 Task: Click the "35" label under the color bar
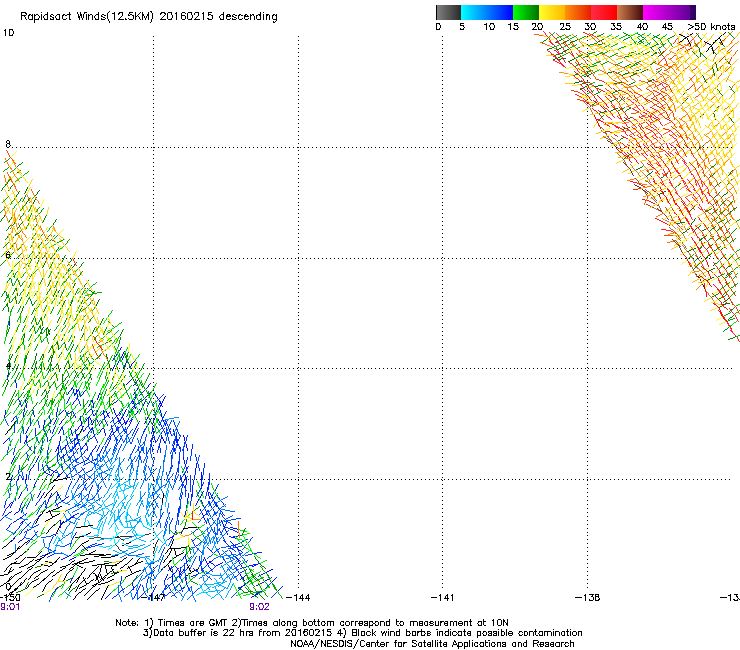tap(616, 27)
